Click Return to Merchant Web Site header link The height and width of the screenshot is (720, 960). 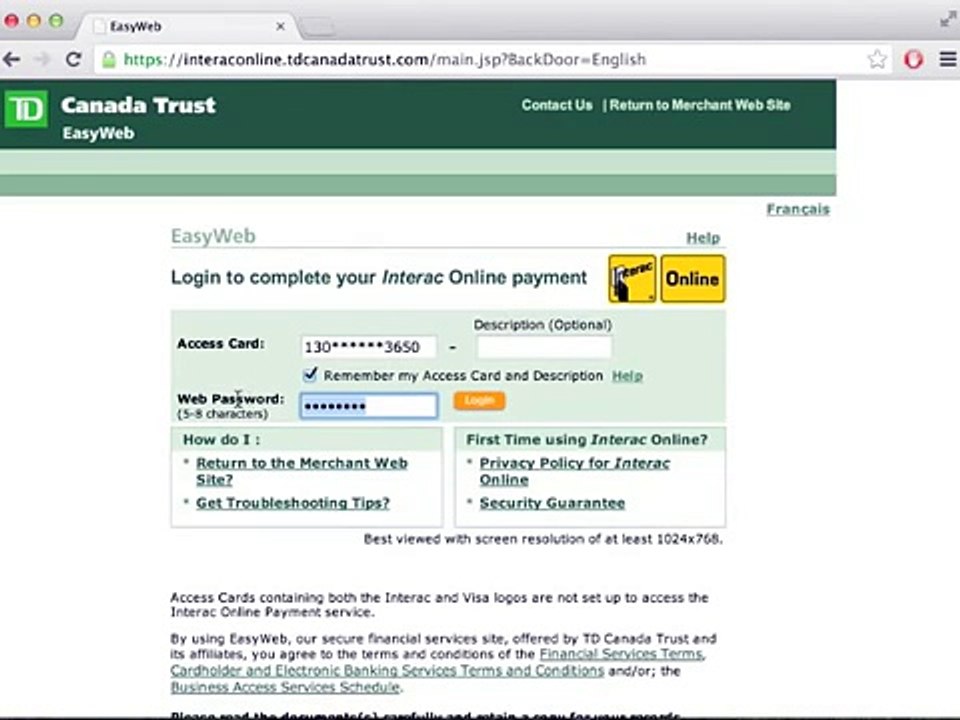(700, 105)
